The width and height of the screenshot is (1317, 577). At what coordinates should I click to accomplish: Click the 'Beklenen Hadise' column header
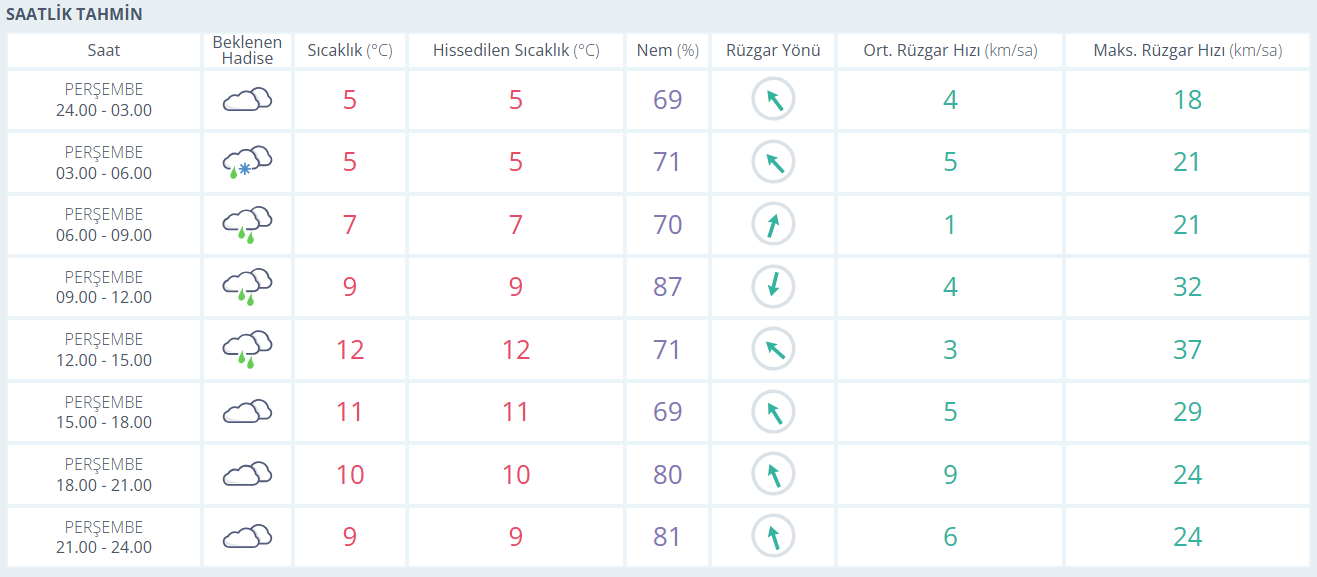coord(247,50)
